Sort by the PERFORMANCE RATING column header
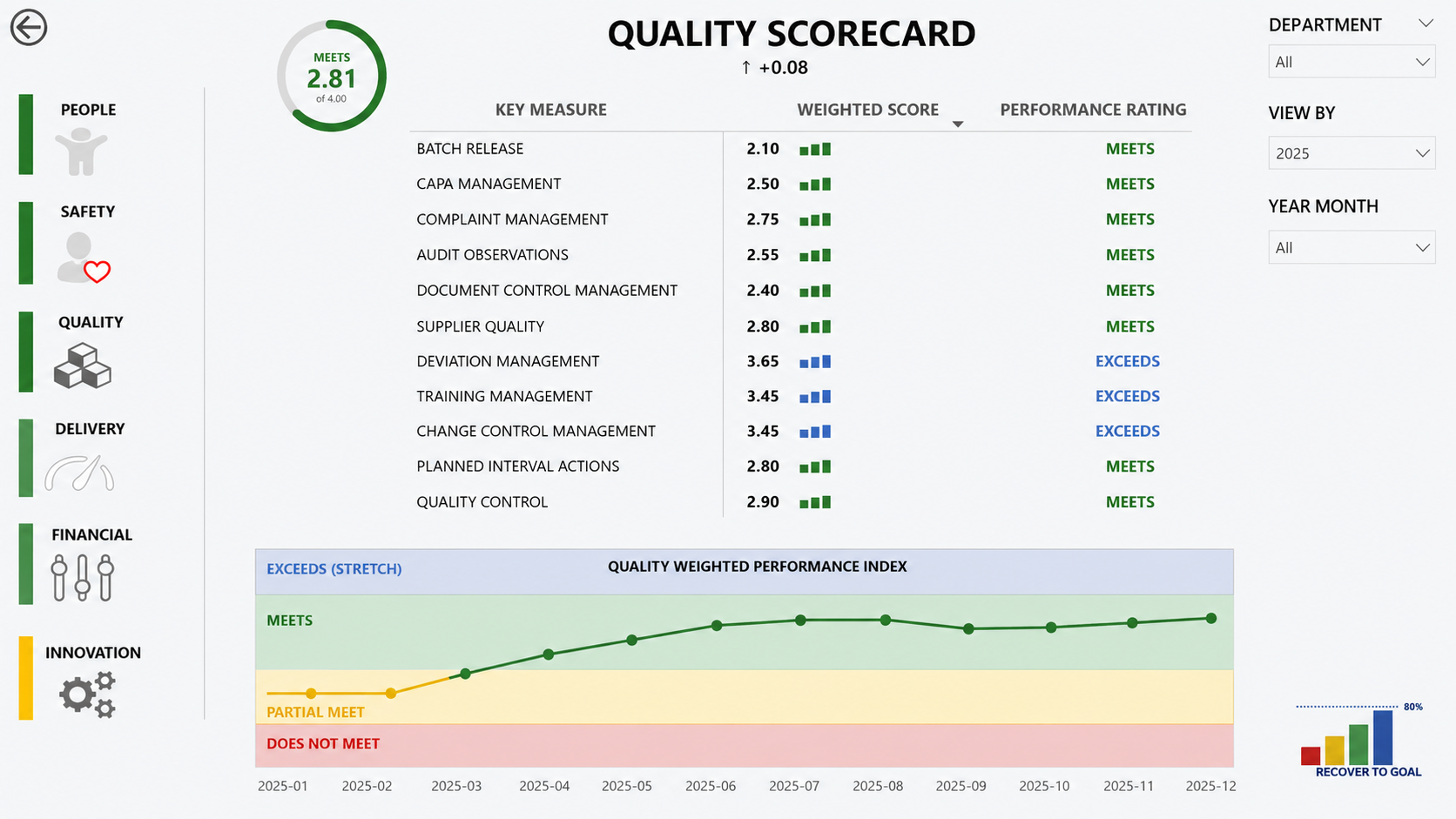 pos(1093,110)
